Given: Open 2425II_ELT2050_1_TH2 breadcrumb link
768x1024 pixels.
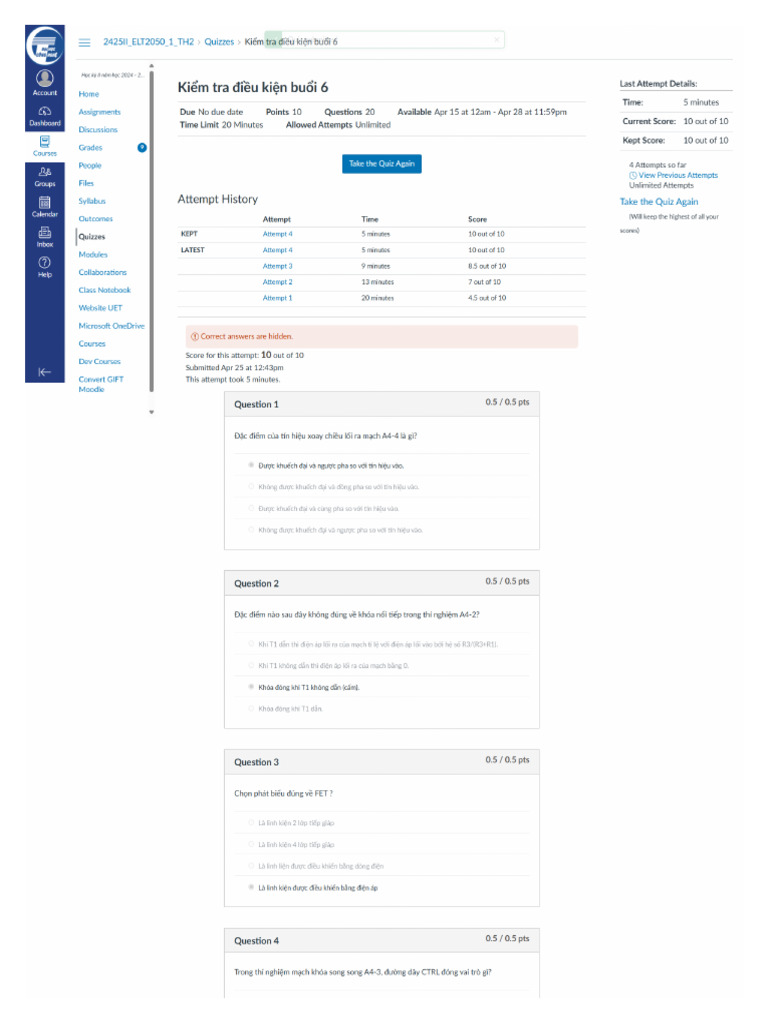Looking at the screenshot, I should click(148, 42).
